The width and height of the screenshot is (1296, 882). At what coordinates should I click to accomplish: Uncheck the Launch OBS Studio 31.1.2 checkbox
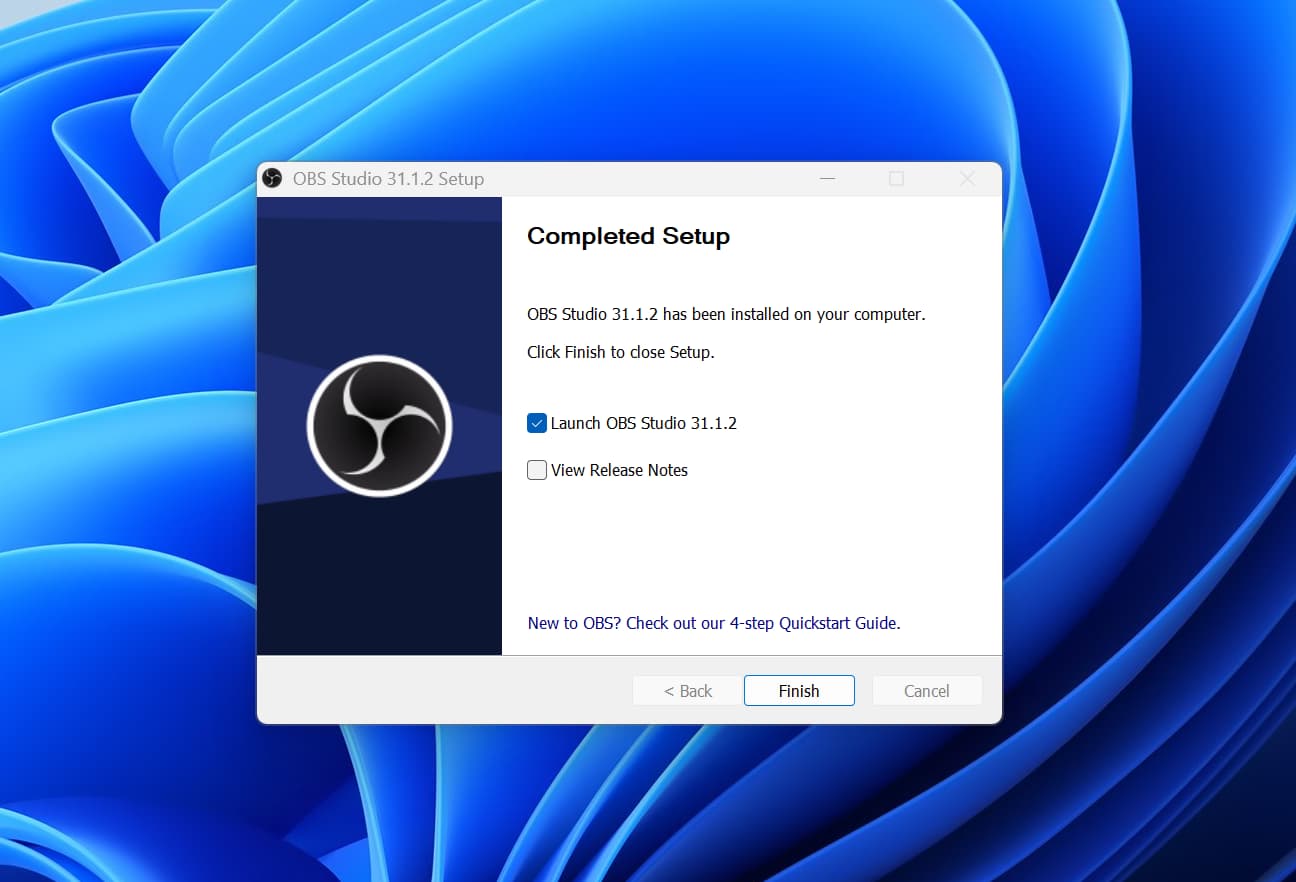point(537,423)
